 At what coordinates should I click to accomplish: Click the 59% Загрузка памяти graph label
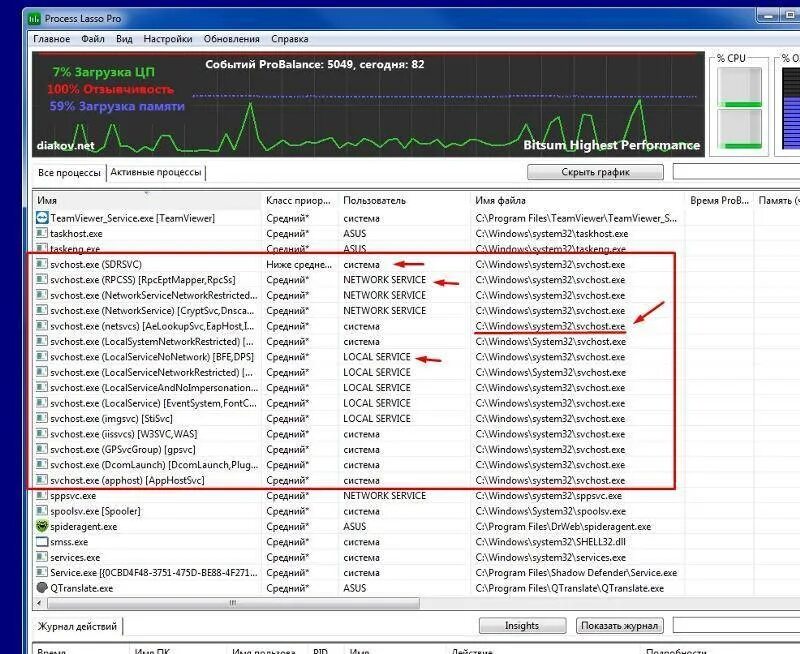117,106
